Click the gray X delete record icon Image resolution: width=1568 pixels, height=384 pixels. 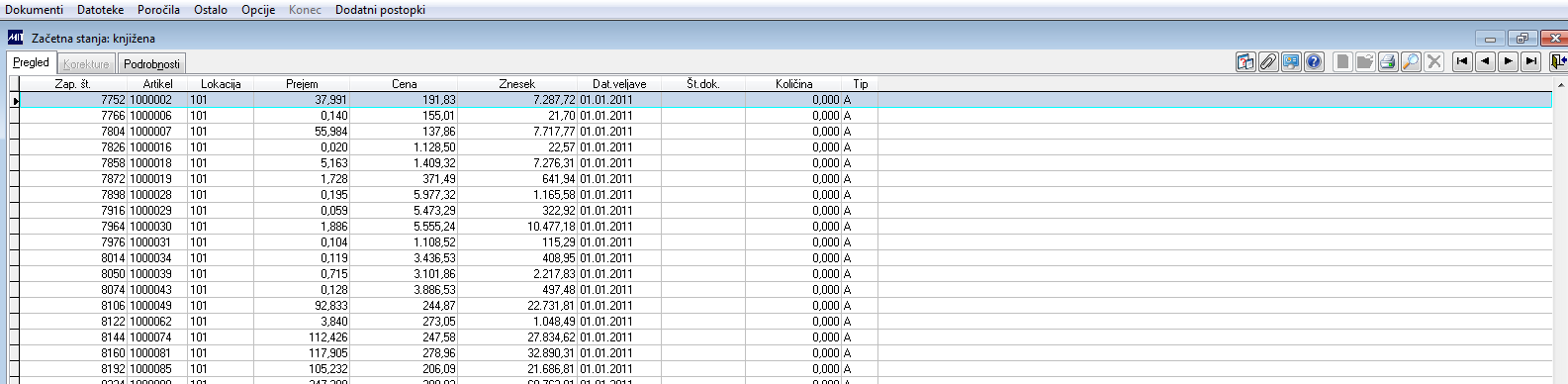coord(1433,62)
